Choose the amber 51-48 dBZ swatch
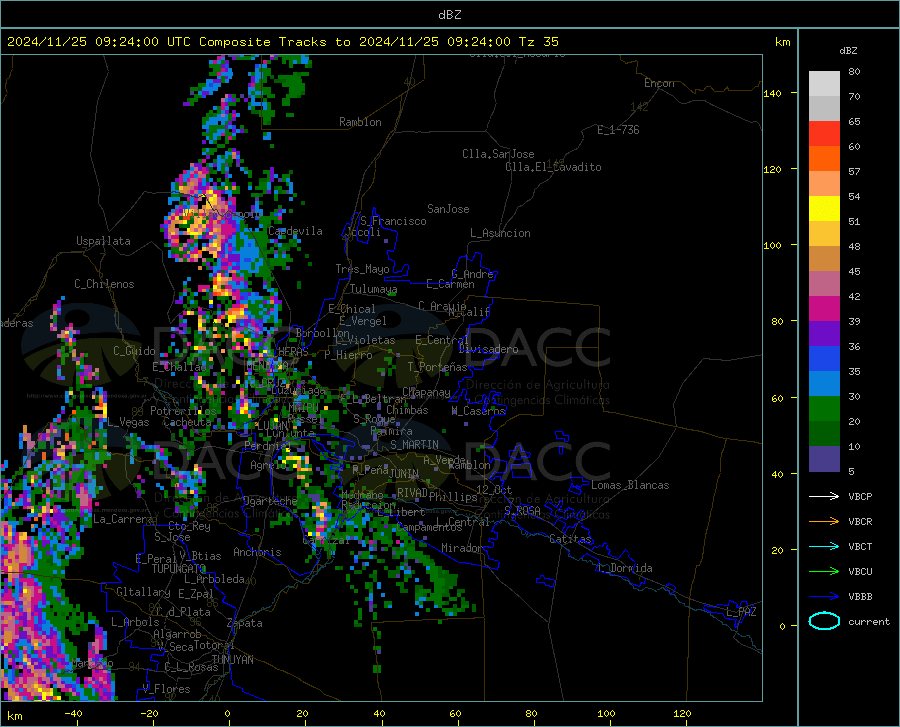The width and height of the screenshot is (900, 727). tap(824, 234)
